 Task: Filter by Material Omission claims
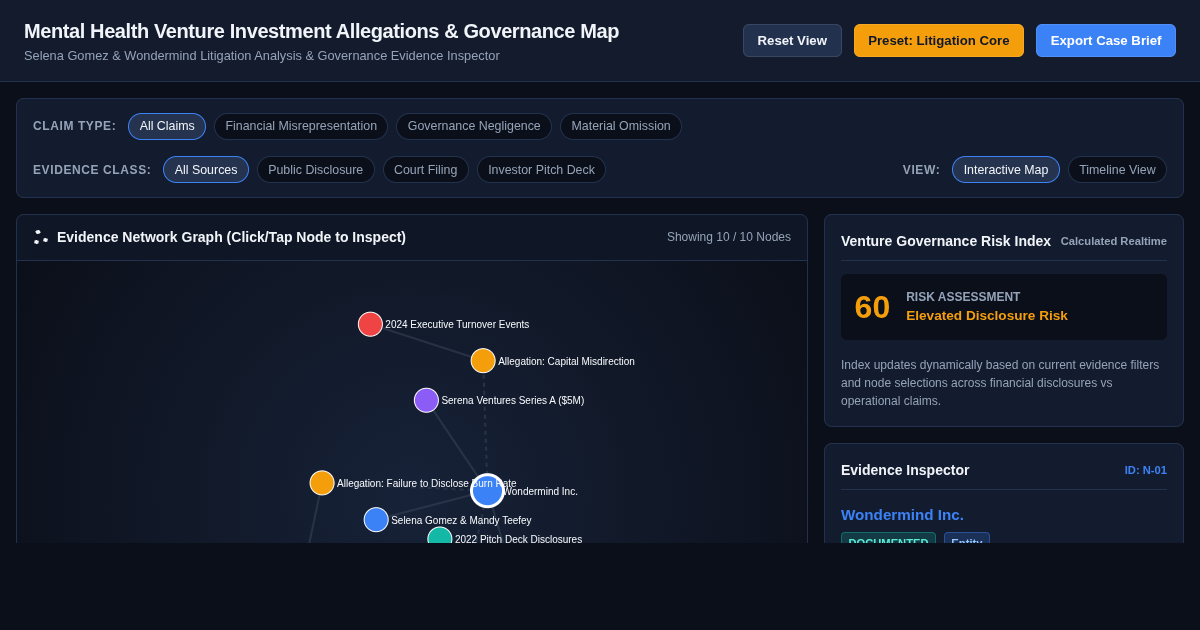point(621,126)
